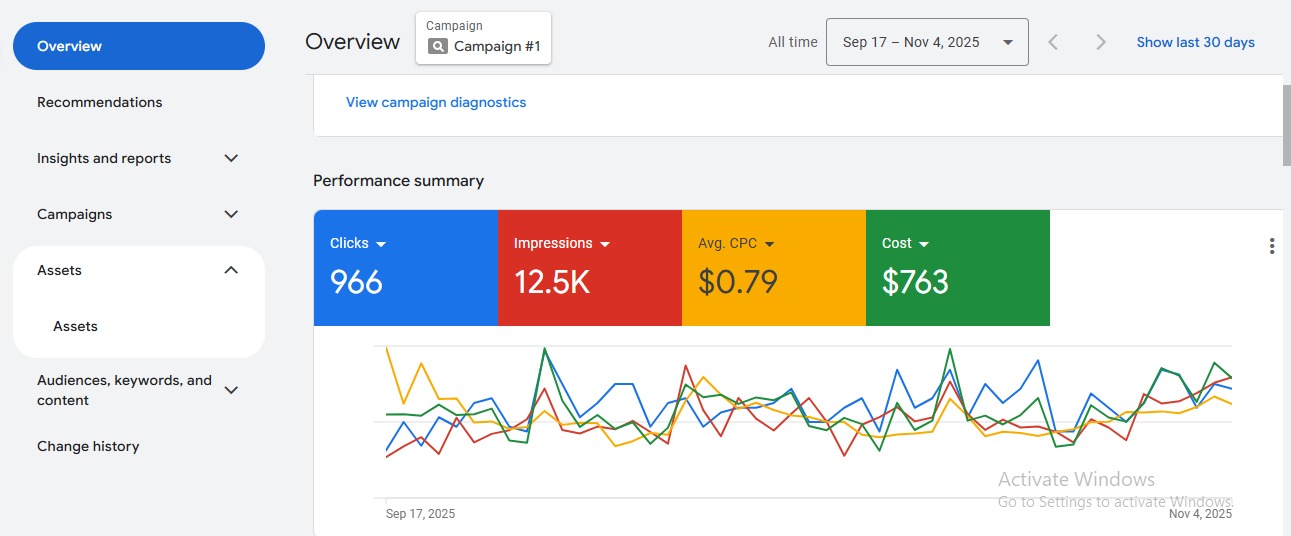The width and height of the screenshot is (1291, 536).
Task: Select the green Cost metric card
Action: [x=958, y=268]
